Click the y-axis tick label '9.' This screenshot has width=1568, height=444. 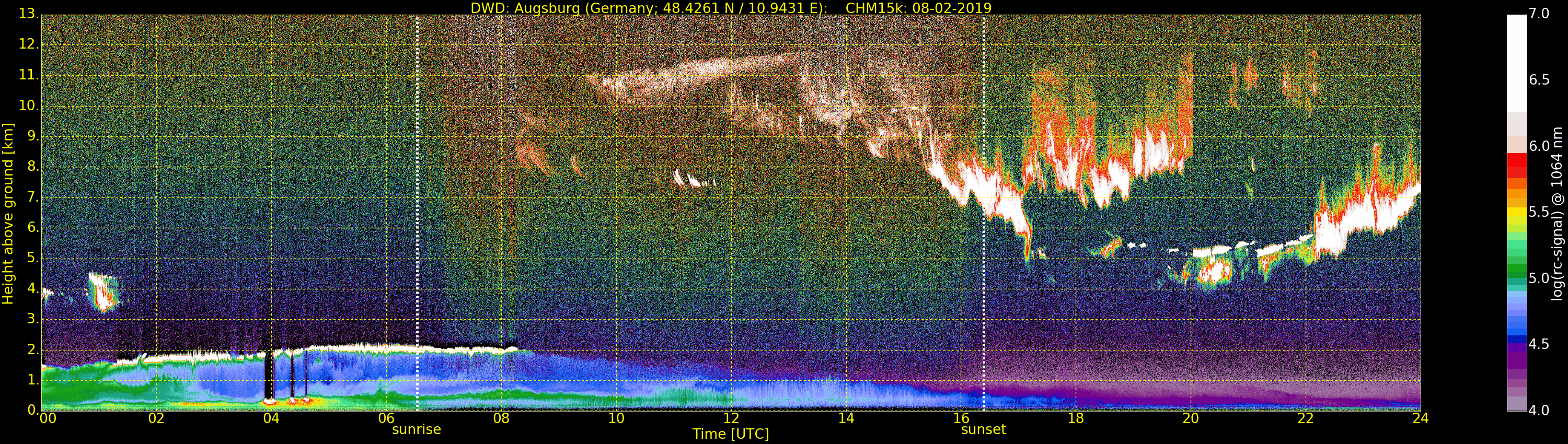point(33,136)
